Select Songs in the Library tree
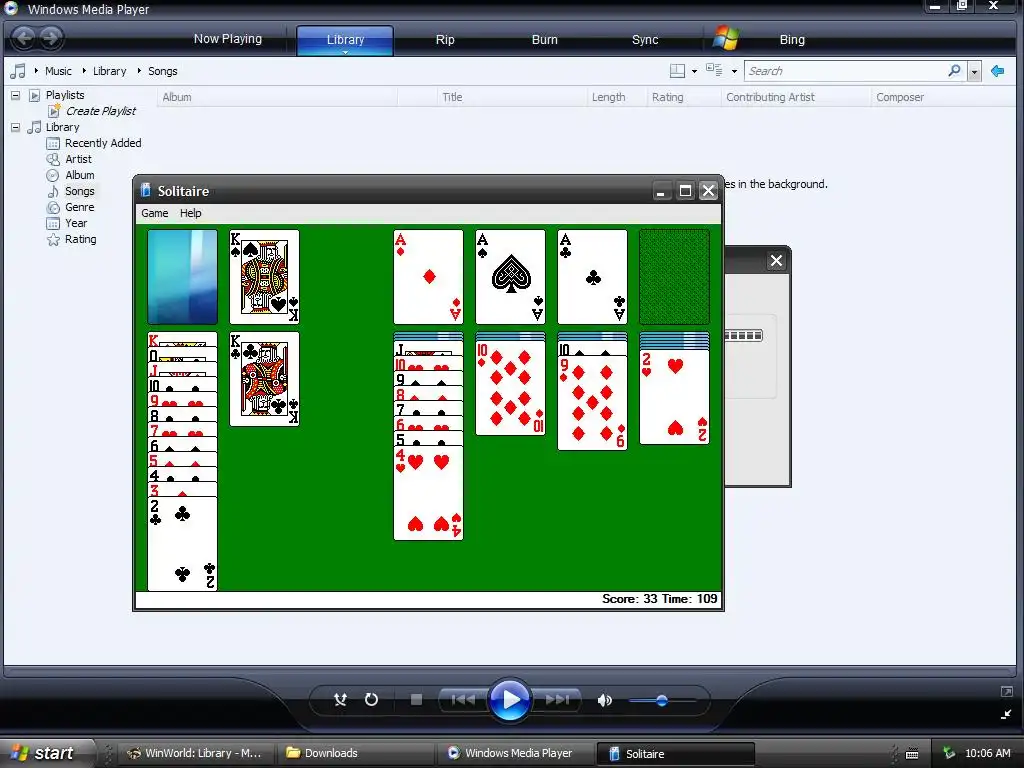This screenshot has height=768, width=1024. (80, 191)
